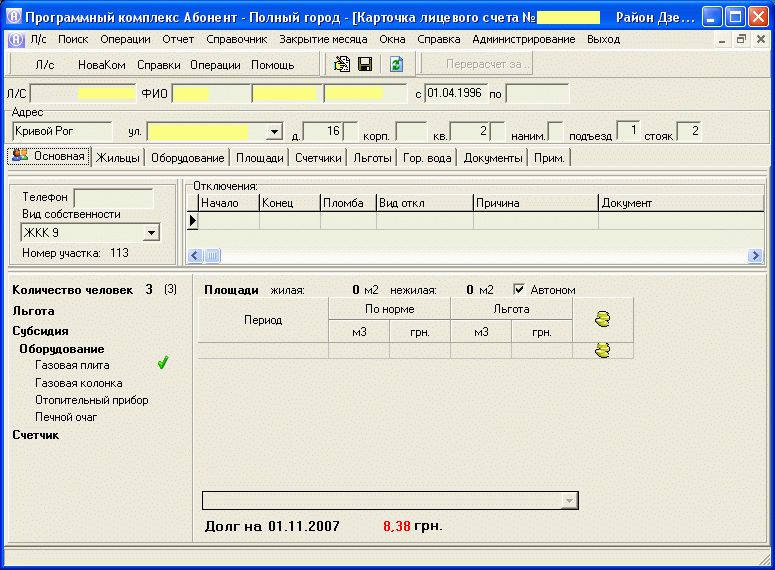Click the Выход menu item
Screen dimensions: 775x570
[x=603, y=39]
